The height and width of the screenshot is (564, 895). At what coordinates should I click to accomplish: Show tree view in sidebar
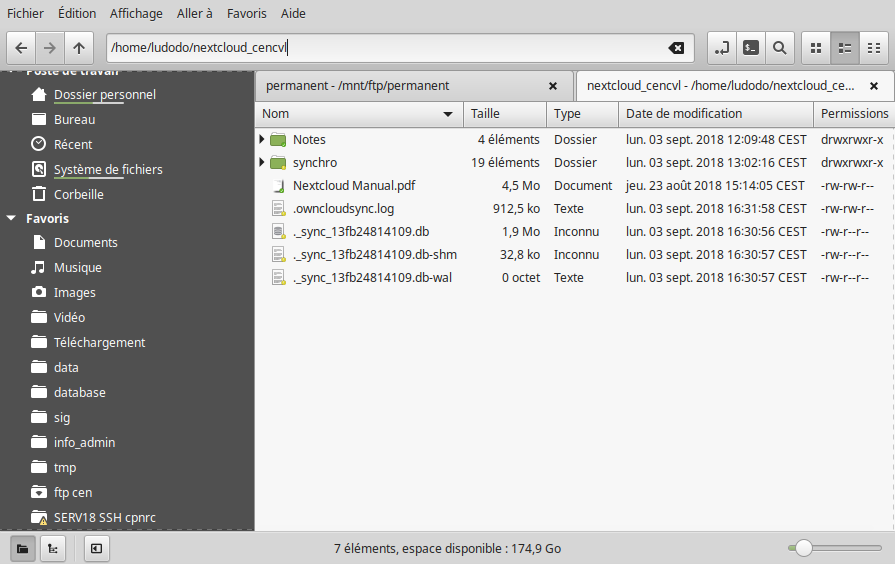[52, 548]
